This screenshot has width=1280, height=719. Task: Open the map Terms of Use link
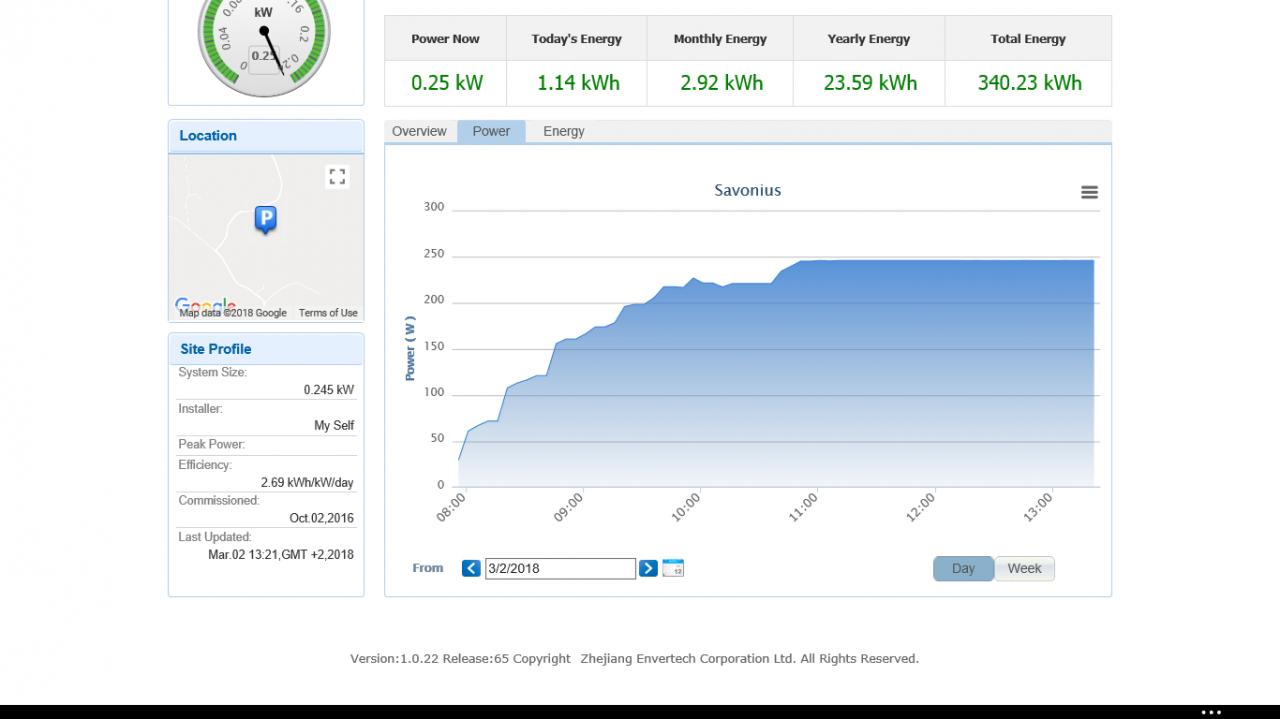(x=328, y=313)
